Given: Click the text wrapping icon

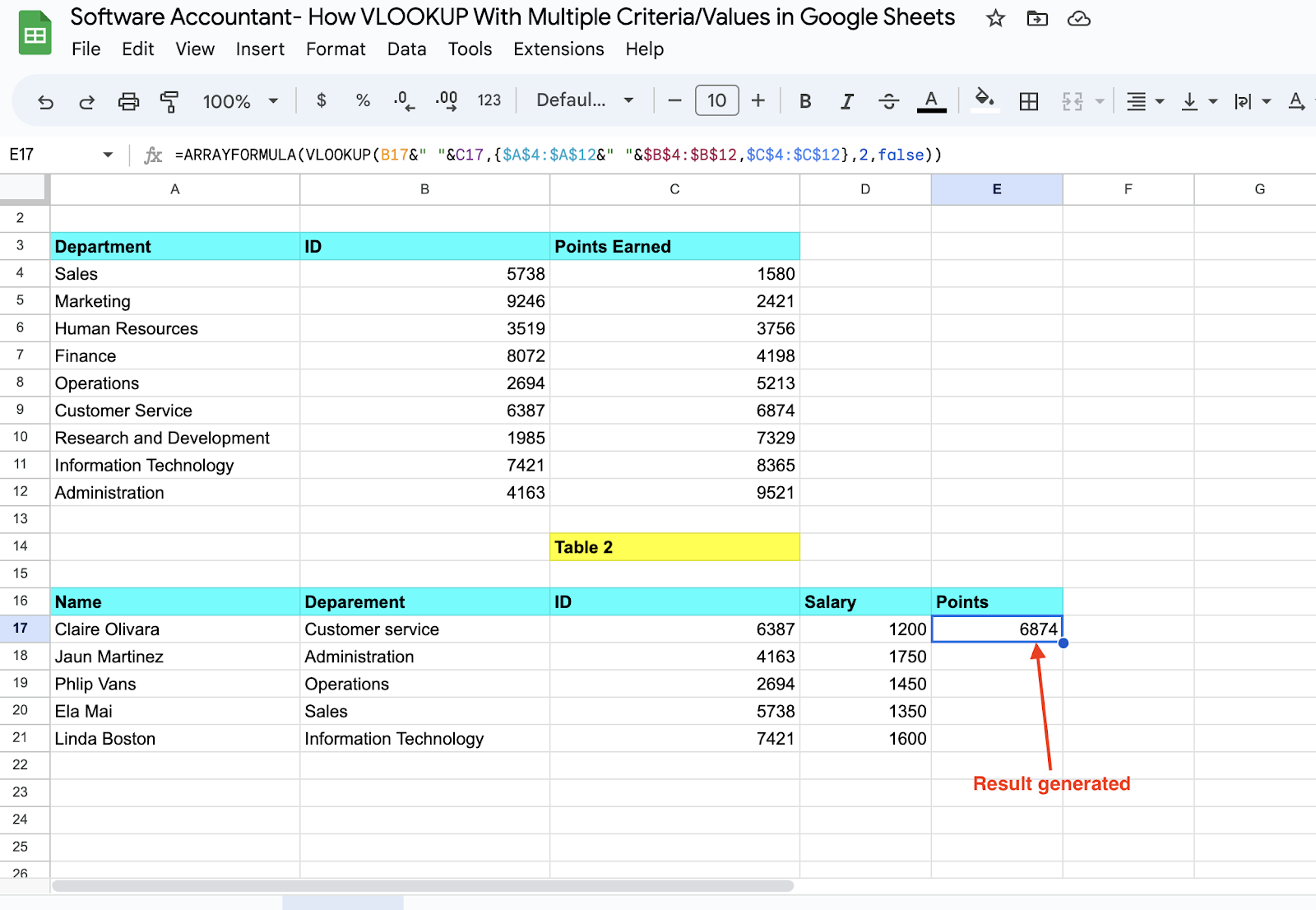Looking at the screenshot, I should point(1243,101).
